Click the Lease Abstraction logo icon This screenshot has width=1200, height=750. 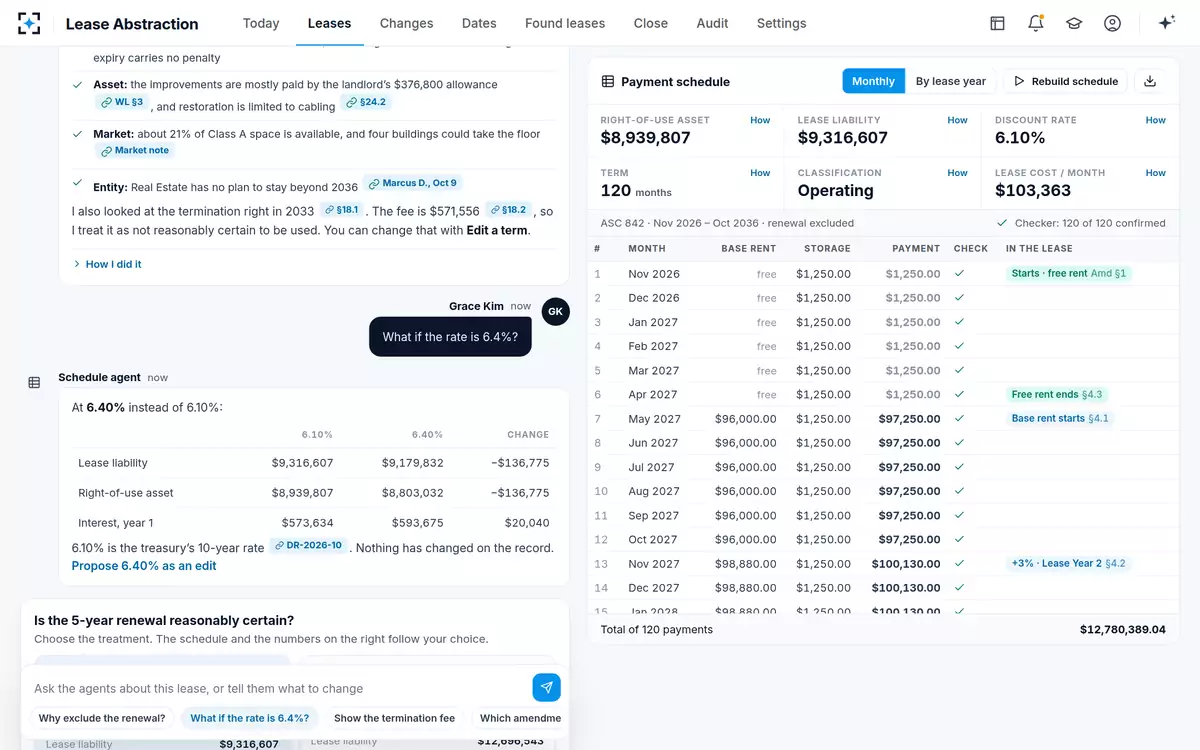[29, 23]
